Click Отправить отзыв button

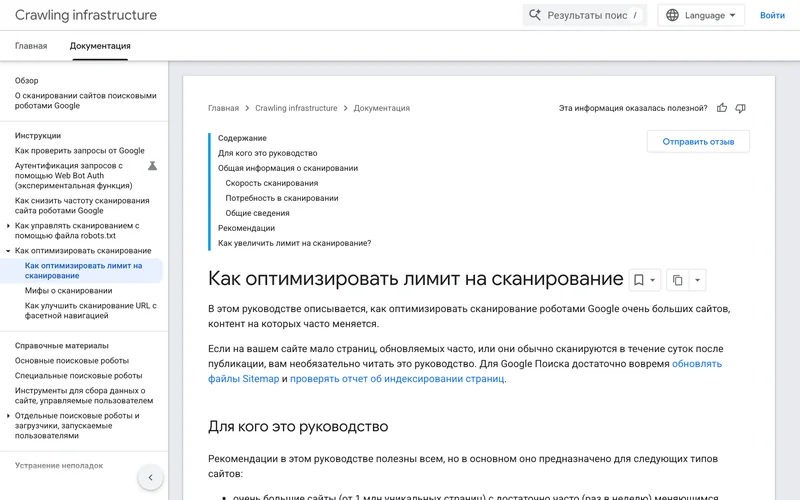698,141
